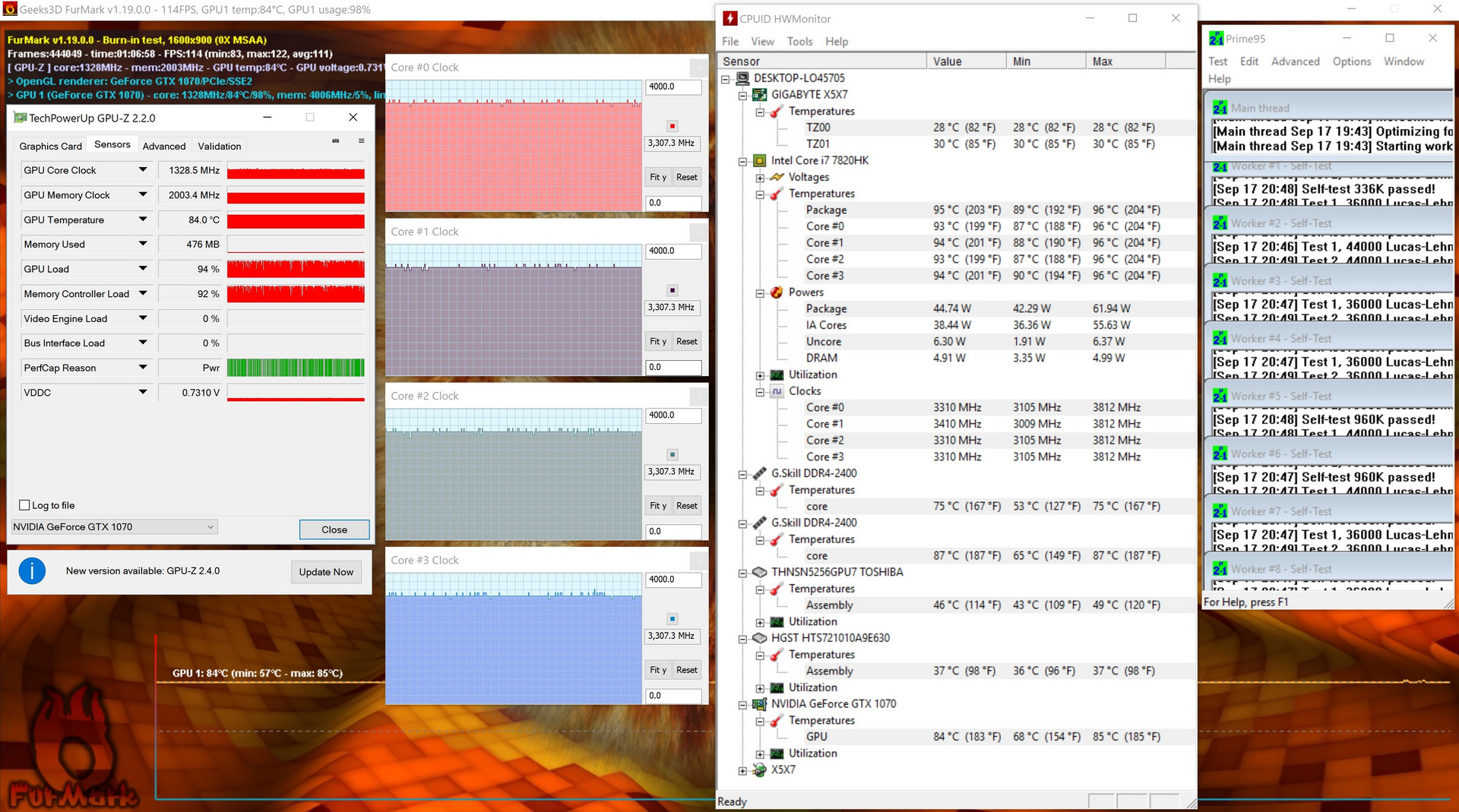Click the FurMark icon in the title bar
This screenshot has width=1459, height=812.
tap(10, 10)
